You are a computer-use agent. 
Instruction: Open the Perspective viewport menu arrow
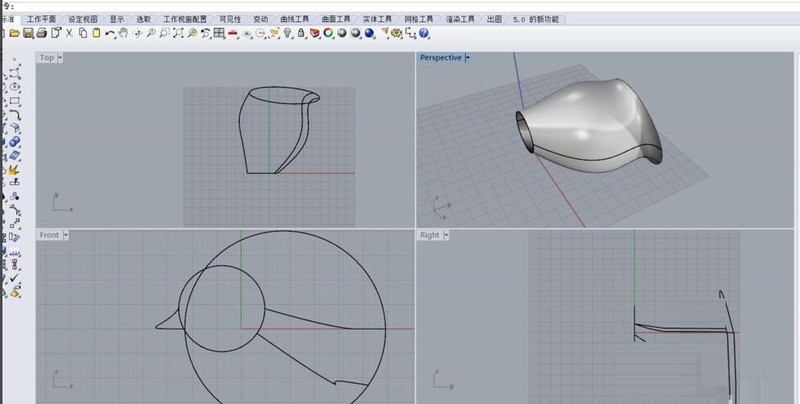click(x=468, y=58)
